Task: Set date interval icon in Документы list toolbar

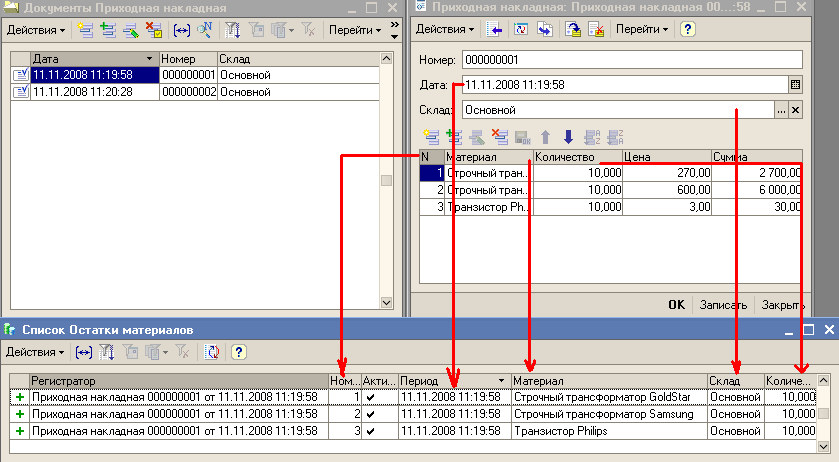Action: click(x=182, y=31)
